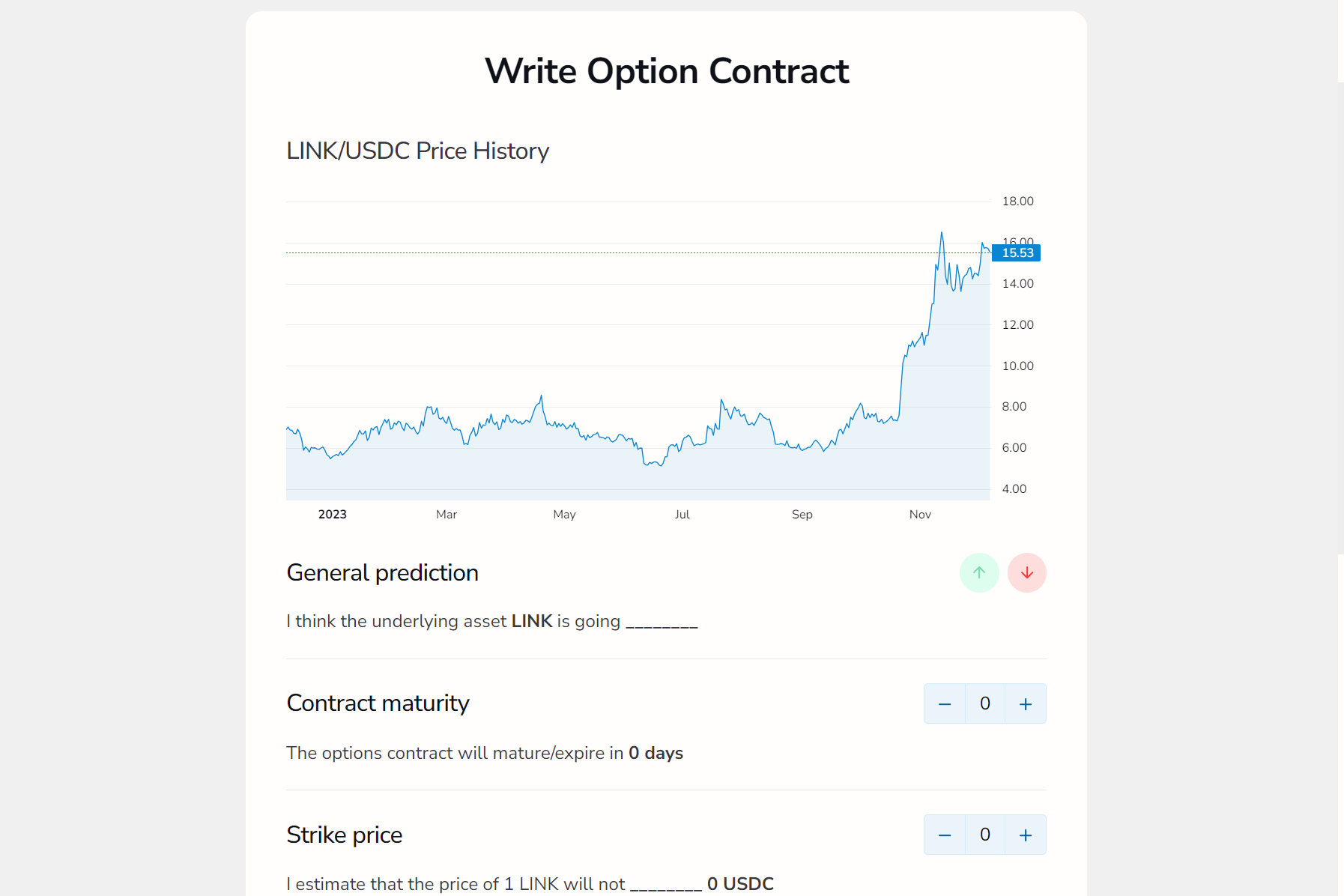The height and width of the screenshot is (896, 1344).
Task: Click the LINK/USDC Price History title
Action: click(418, 151)
